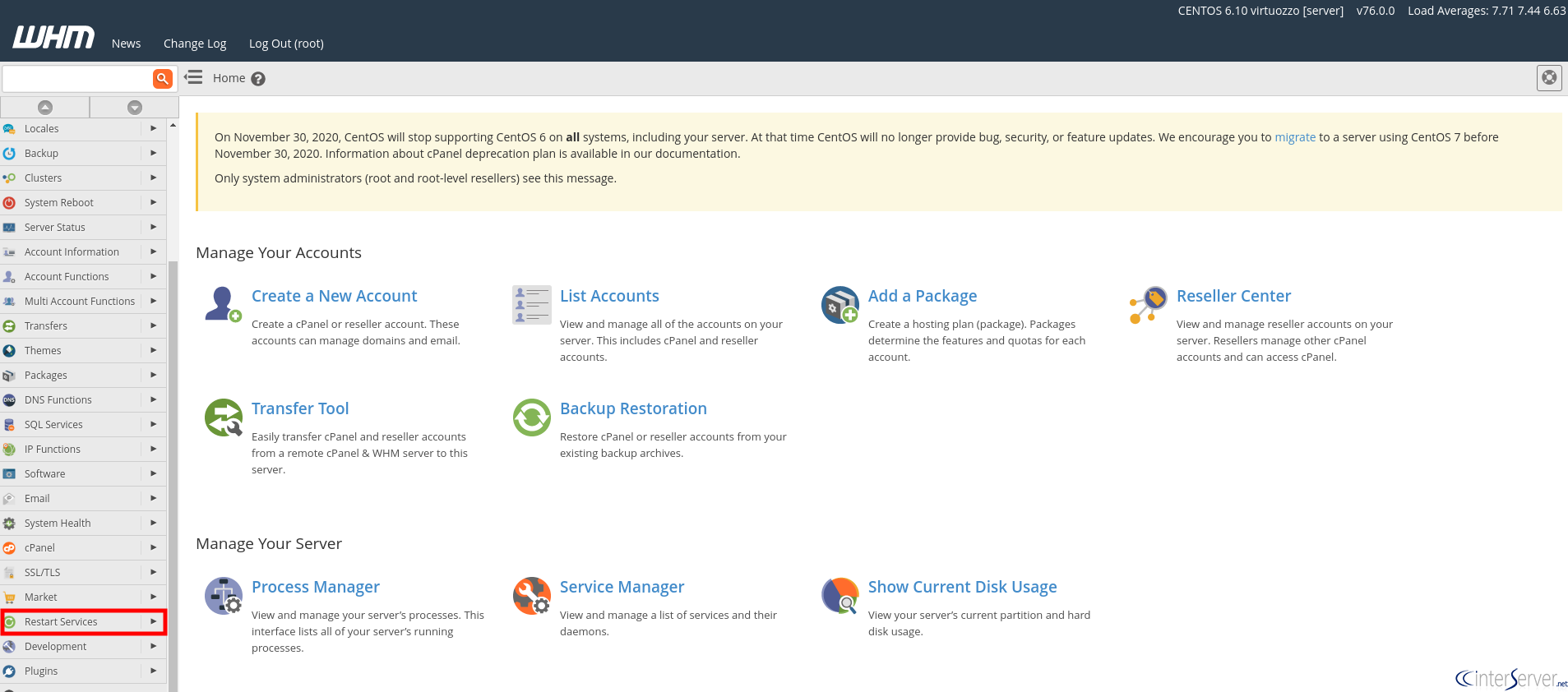This screenshot has height=692, width=1568.
Task: Open the Change Log menu item
Action: tap(195, 44)
